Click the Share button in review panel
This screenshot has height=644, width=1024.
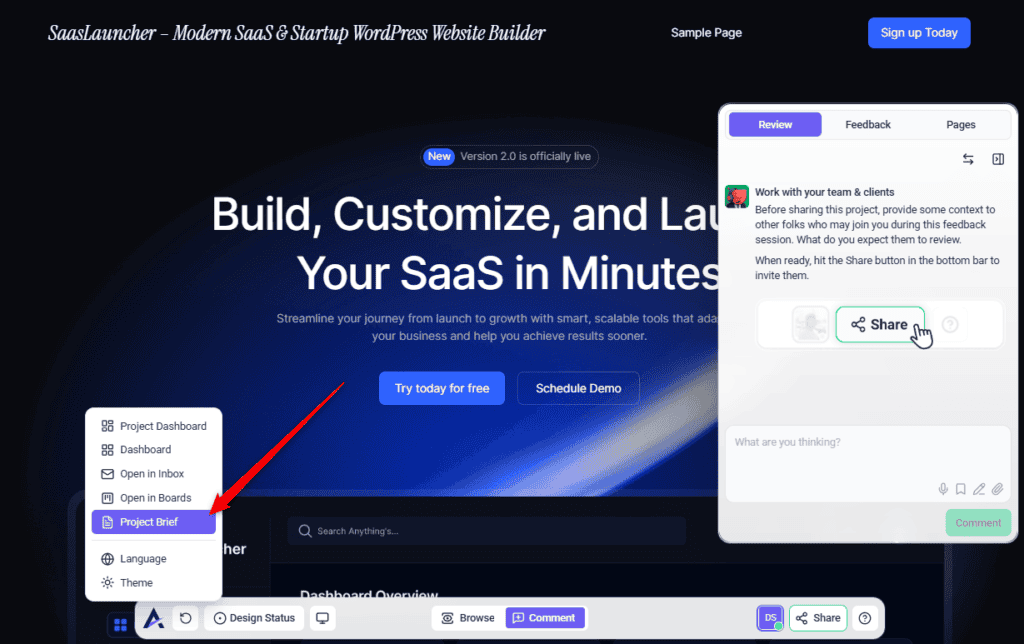point(880,325)
